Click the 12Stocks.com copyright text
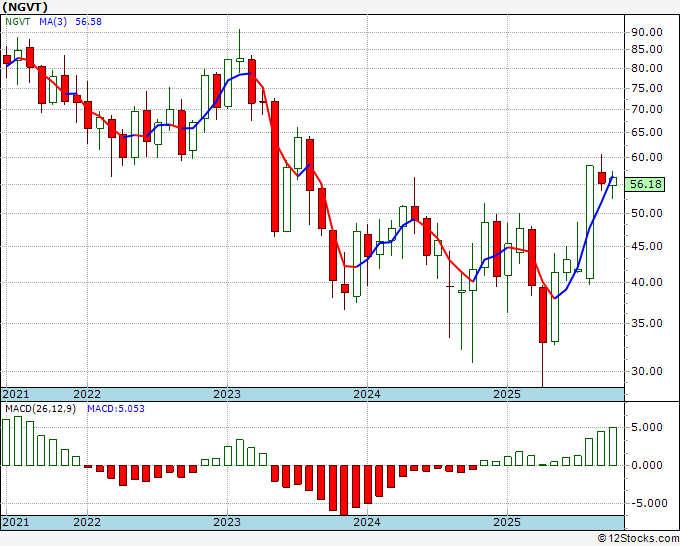Screen dimensions: 680x546 pyautogui.click(x=638, y=539)
